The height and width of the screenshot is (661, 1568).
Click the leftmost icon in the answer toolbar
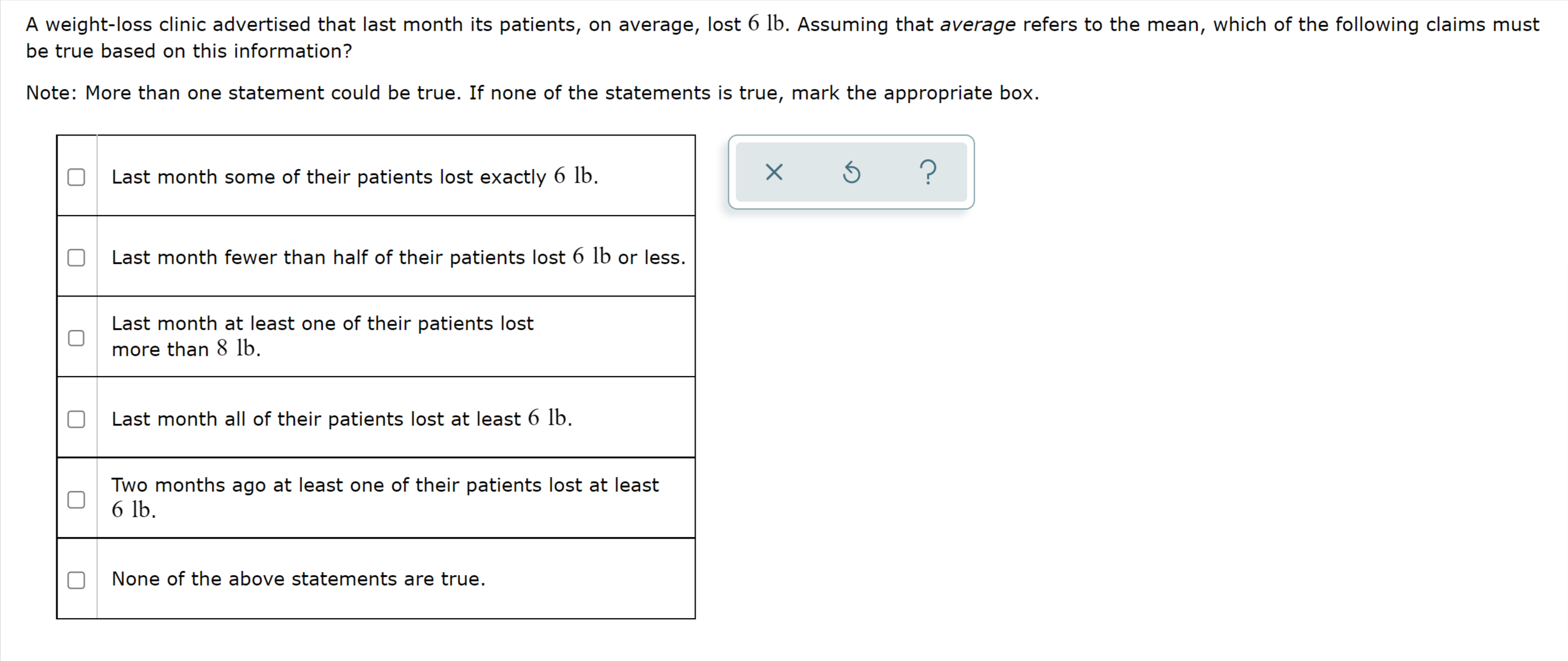774,173
